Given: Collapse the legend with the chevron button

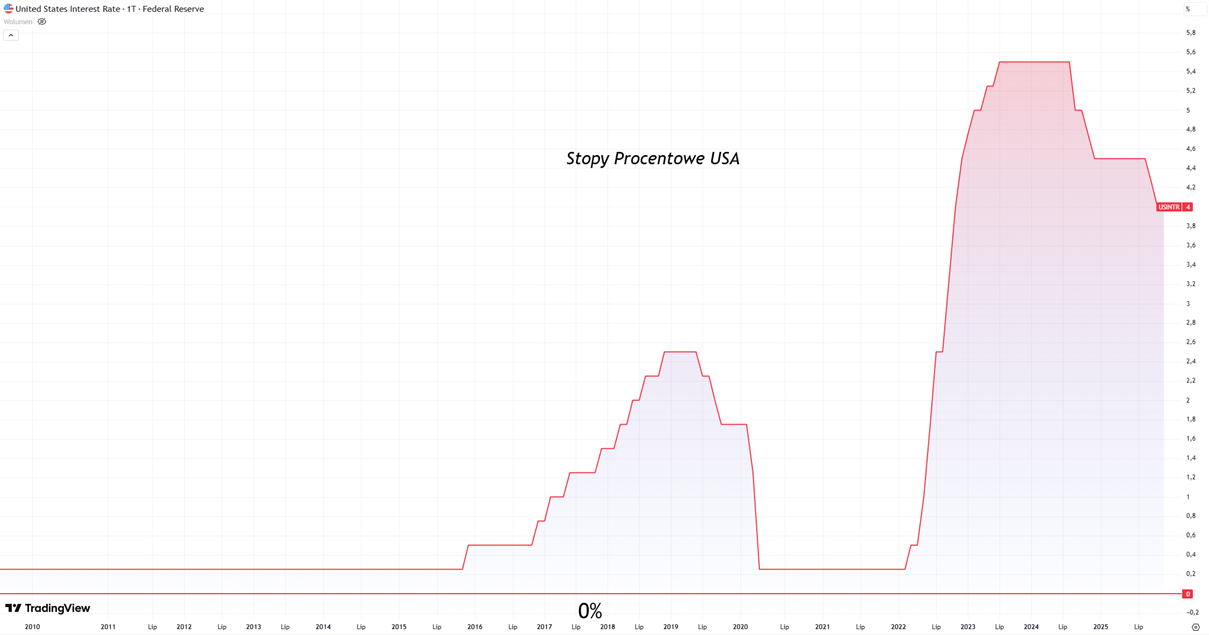Looking at the screenshot, I should (11, 35).
